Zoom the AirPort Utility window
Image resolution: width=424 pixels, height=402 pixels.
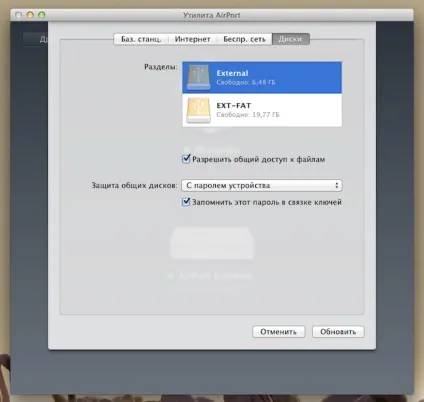41,15
